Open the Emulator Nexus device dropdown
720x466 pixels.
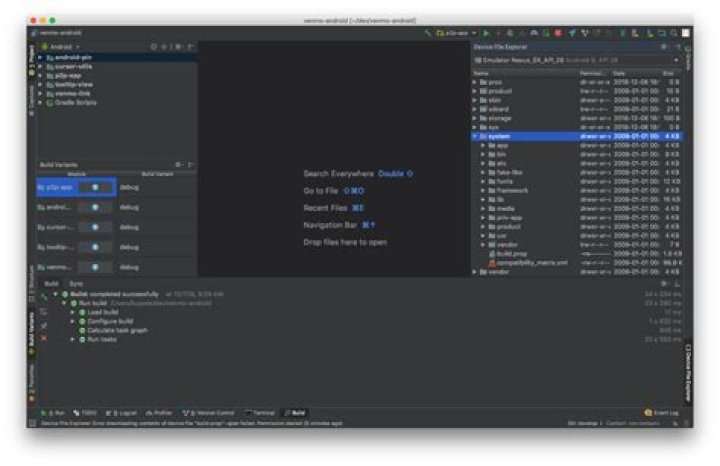pos(576,60)
